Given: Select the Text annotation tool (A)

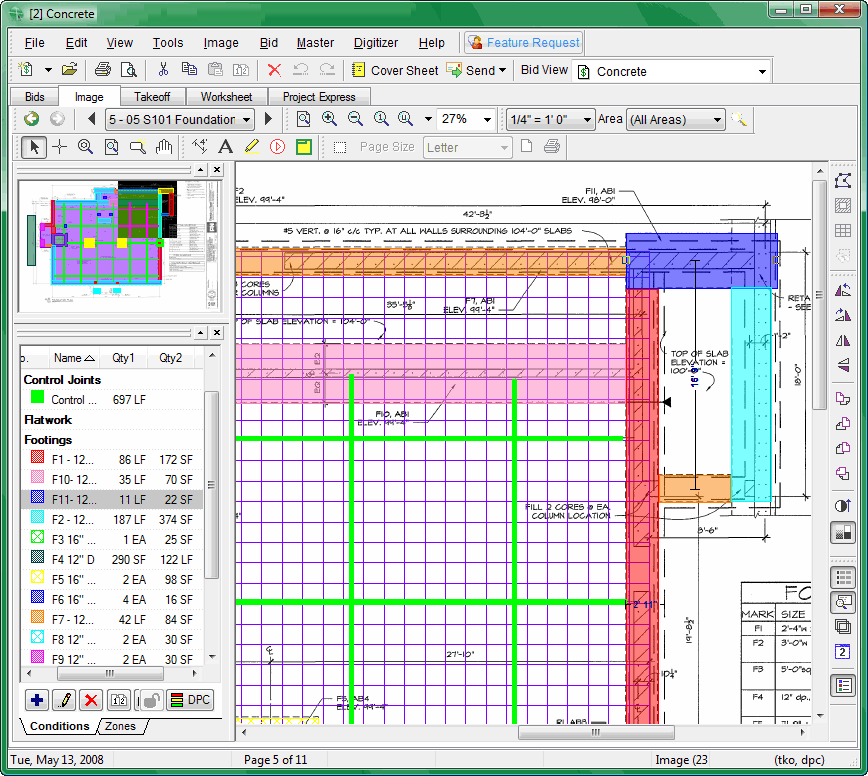Looking at the screenshot, I should point(225,147).
